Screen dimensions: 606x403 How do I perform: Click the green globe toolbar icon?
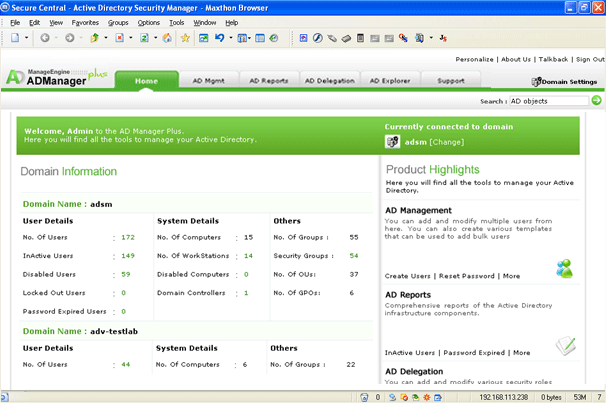click(274, 38)
